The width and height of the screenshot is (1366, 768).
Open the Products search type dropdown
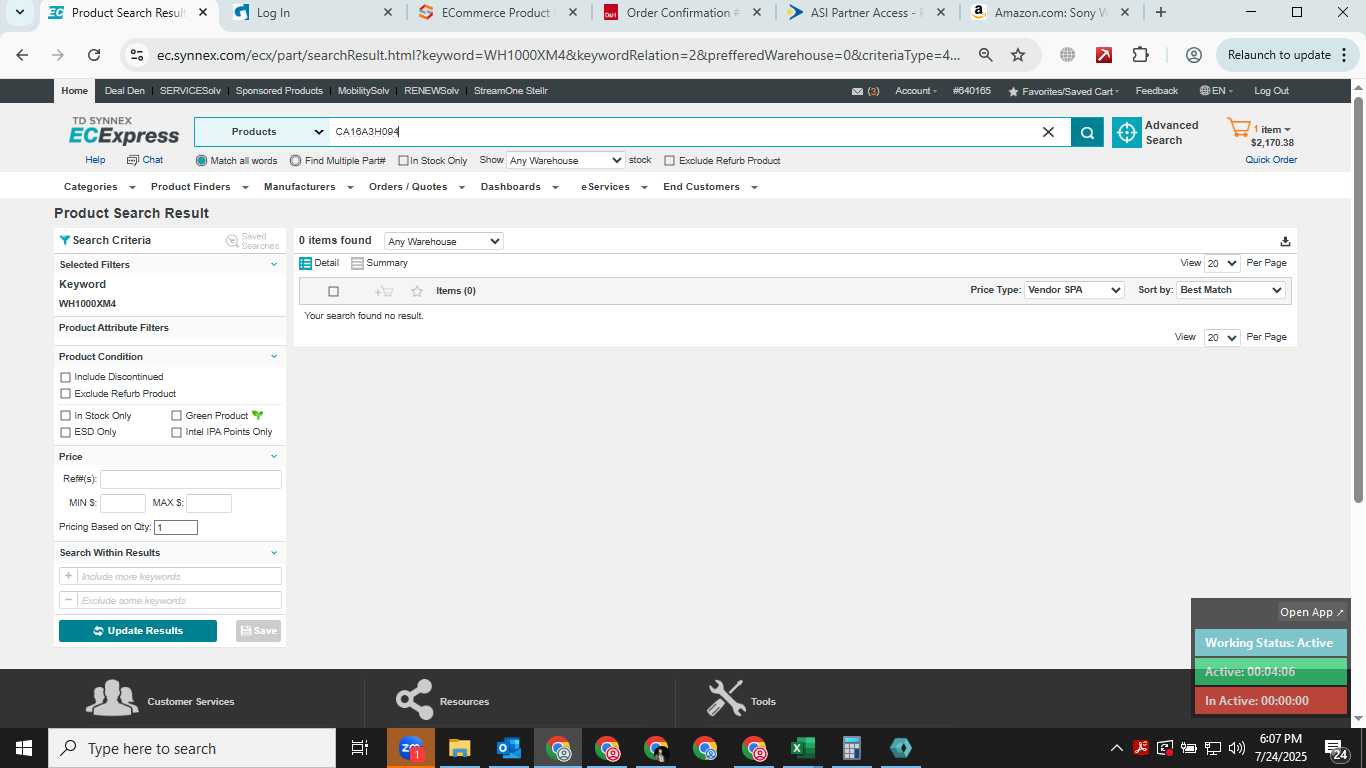[263, 132]
